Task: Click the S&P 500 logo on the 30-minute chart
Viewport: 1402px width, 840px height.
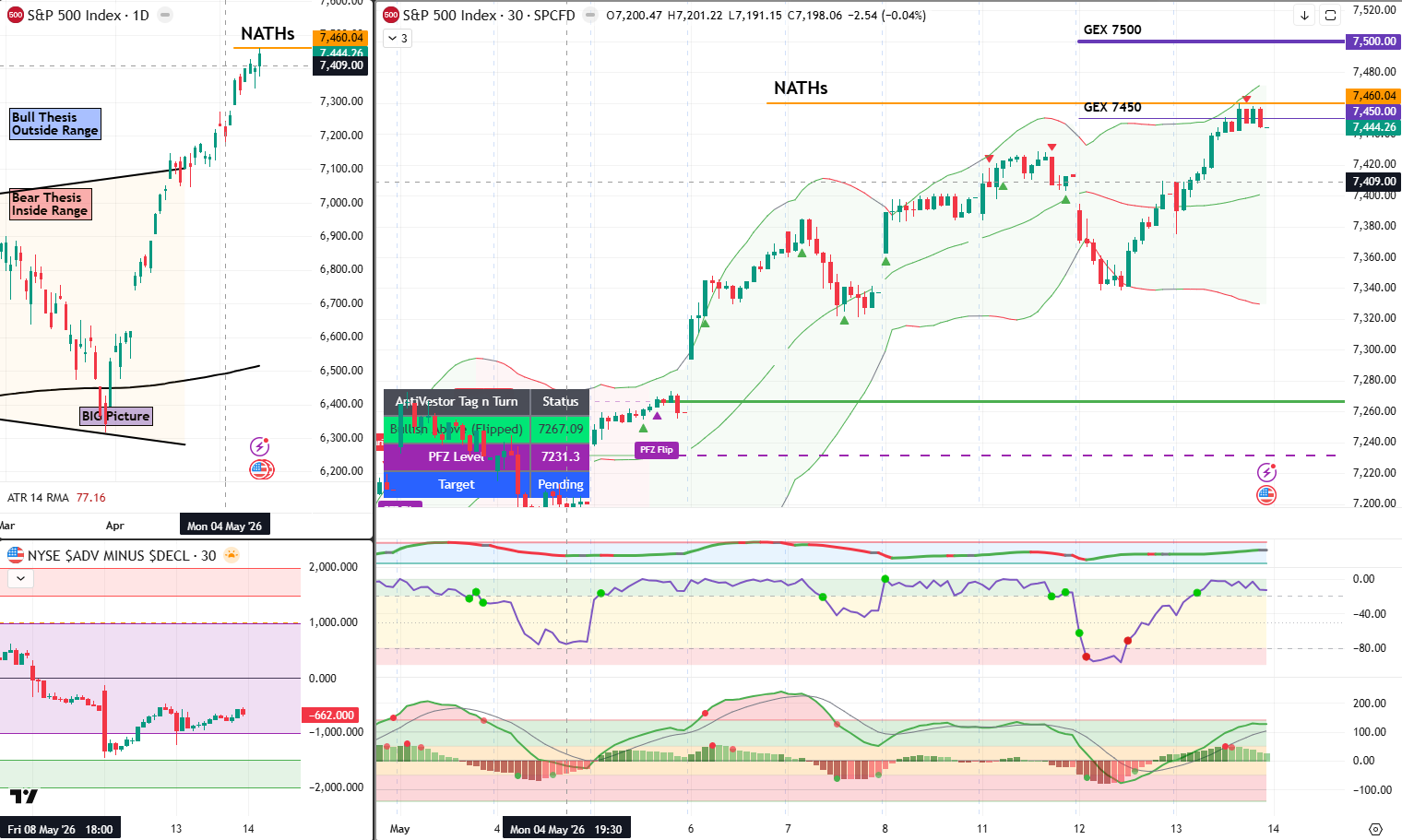Action: click(x=391, y=15)
